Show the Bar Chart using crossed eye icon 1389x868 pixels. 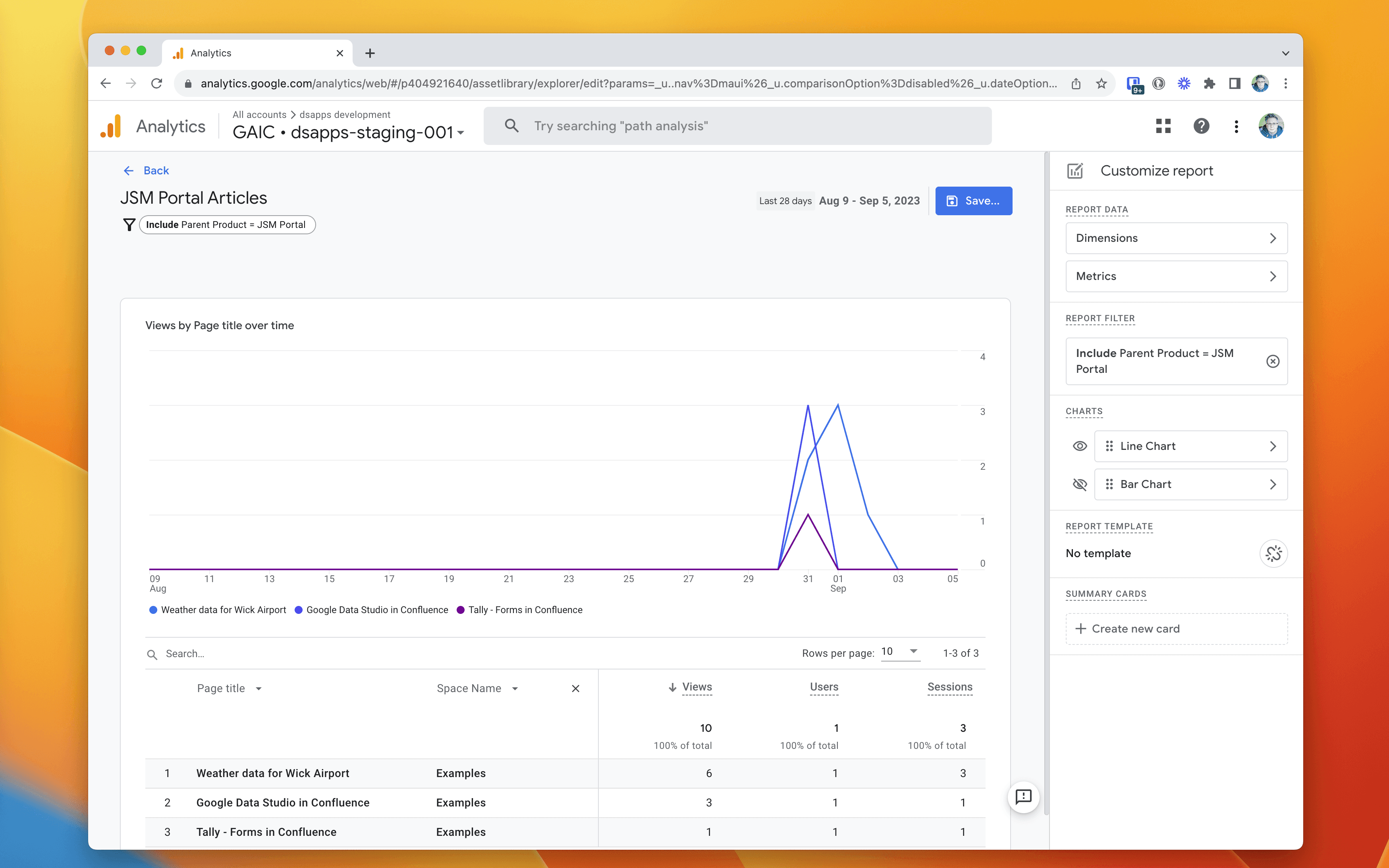[1080, 484]
